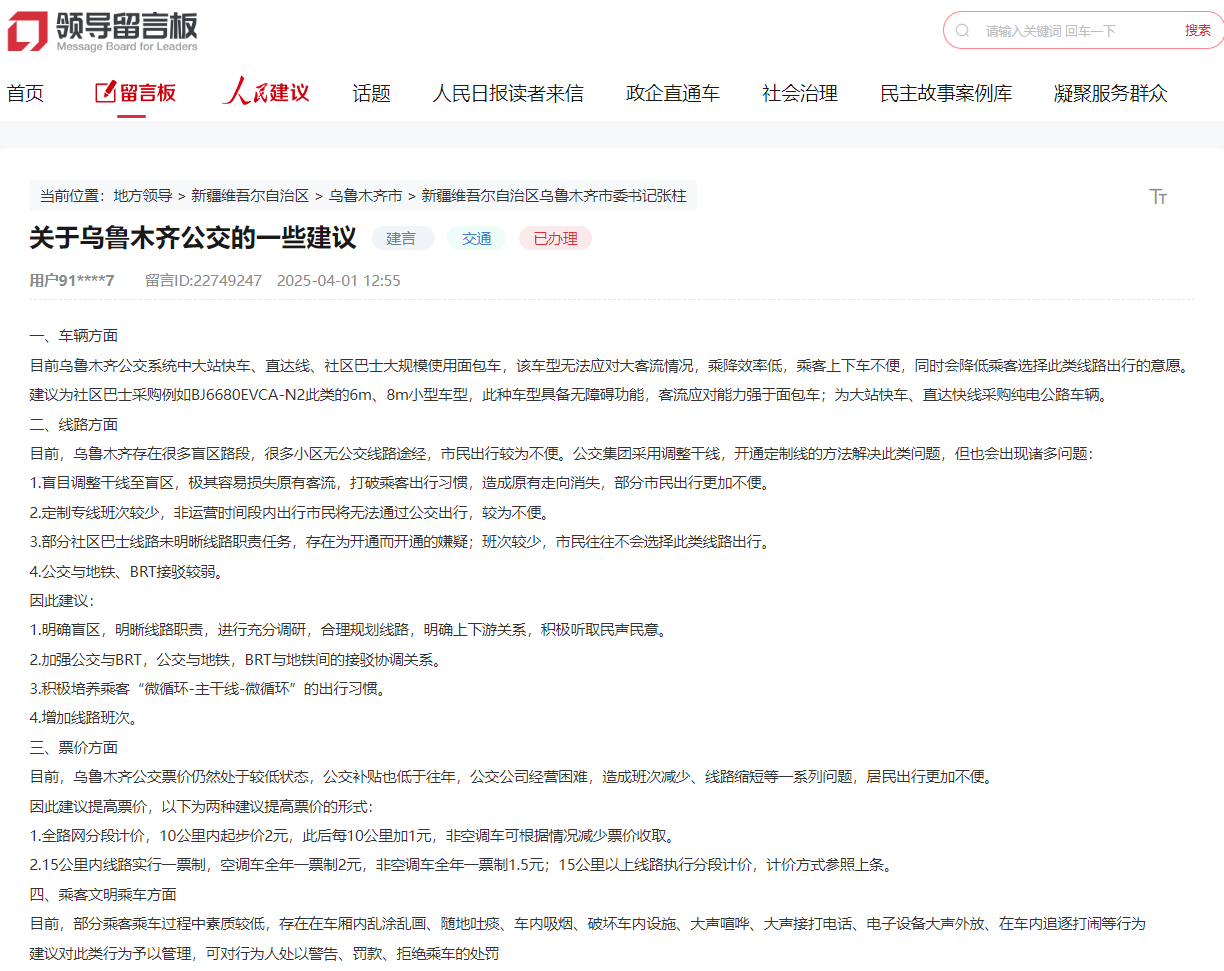The height and width of the screenshot is (971, 1224).
Task: Navigate to 政企直通车
Action: pyautogui.click(x=672, y=94)
